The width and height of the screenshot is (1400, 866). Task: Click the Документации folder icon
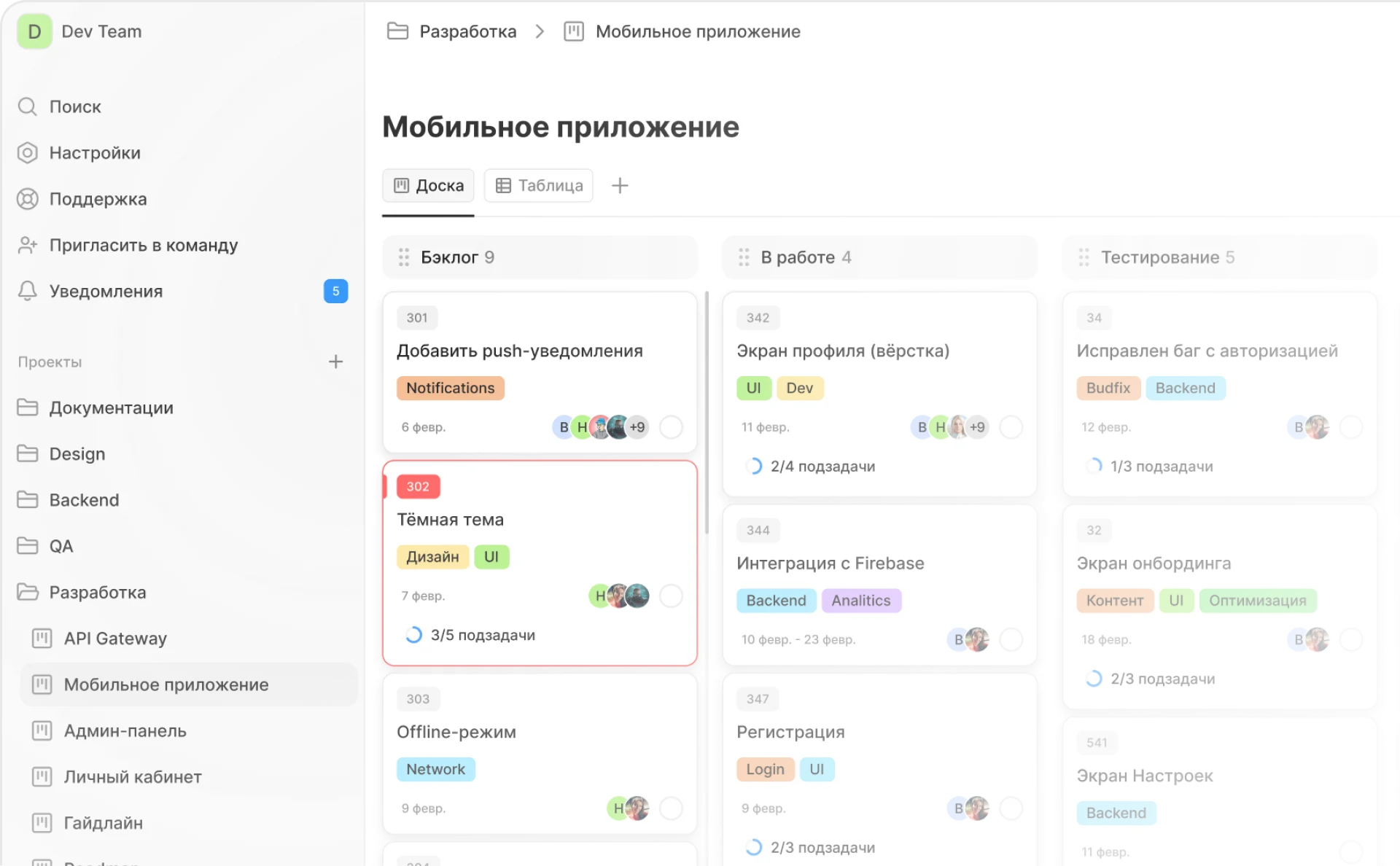pyautogui.click(x=27, y=407)
